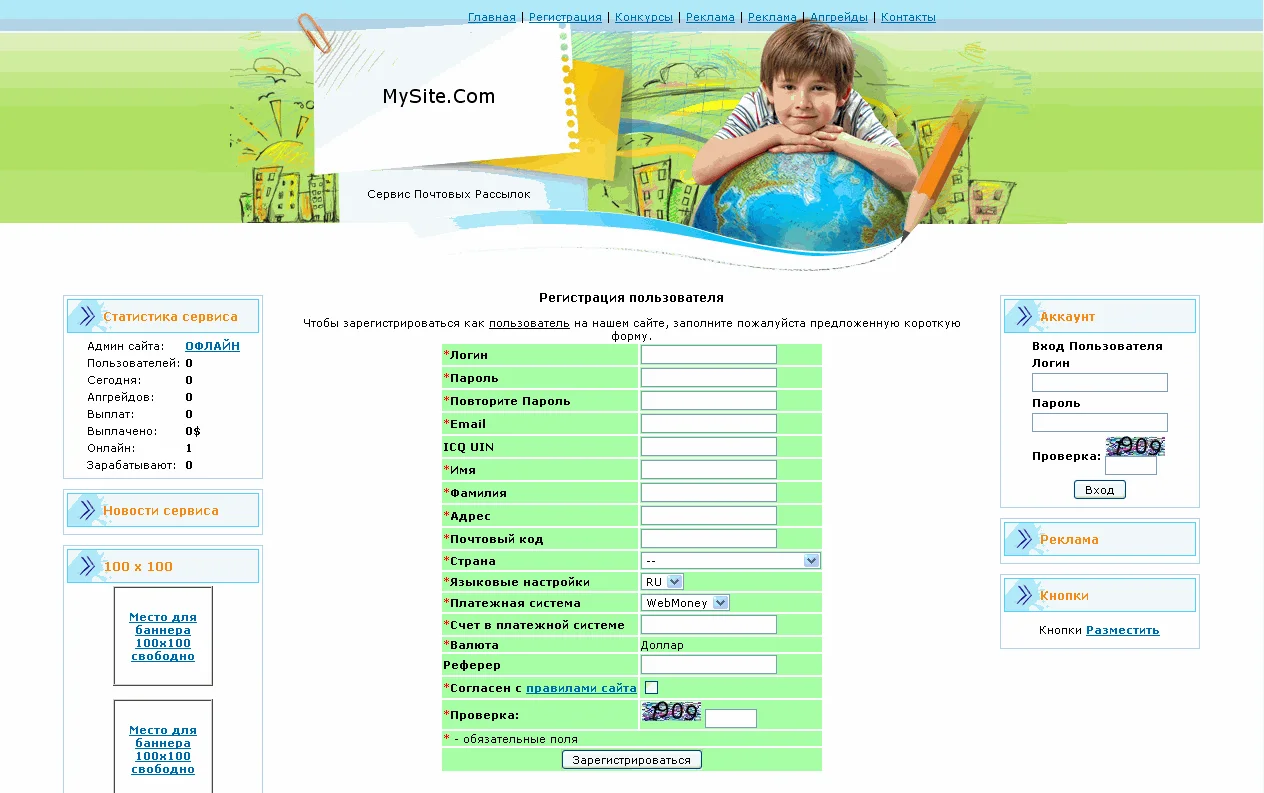
Task: Click the Кнопки panel arrow icon
Action: click(x=1023, y=595)
